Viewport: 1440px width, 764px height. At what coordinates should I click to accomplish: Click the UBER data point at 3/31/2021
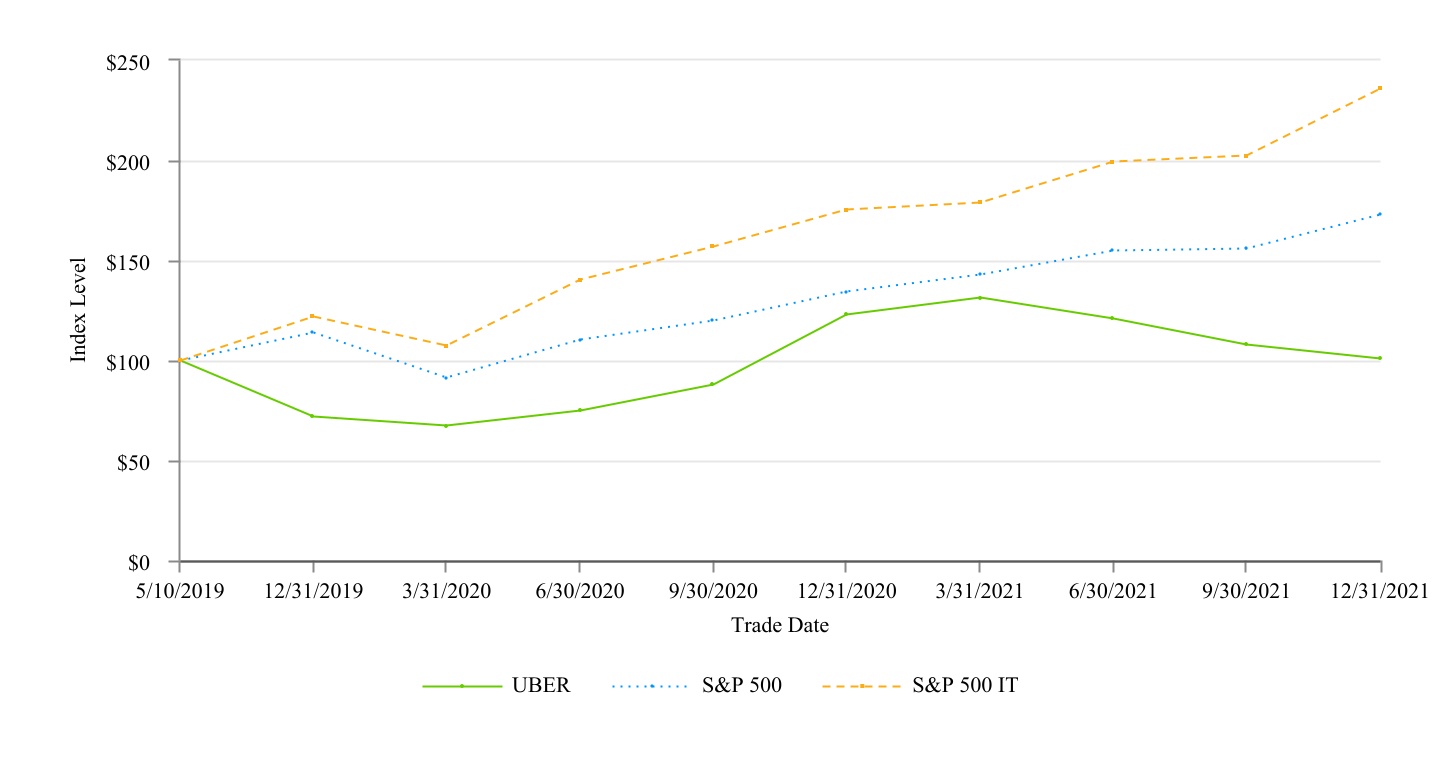(x=980, y=298)
